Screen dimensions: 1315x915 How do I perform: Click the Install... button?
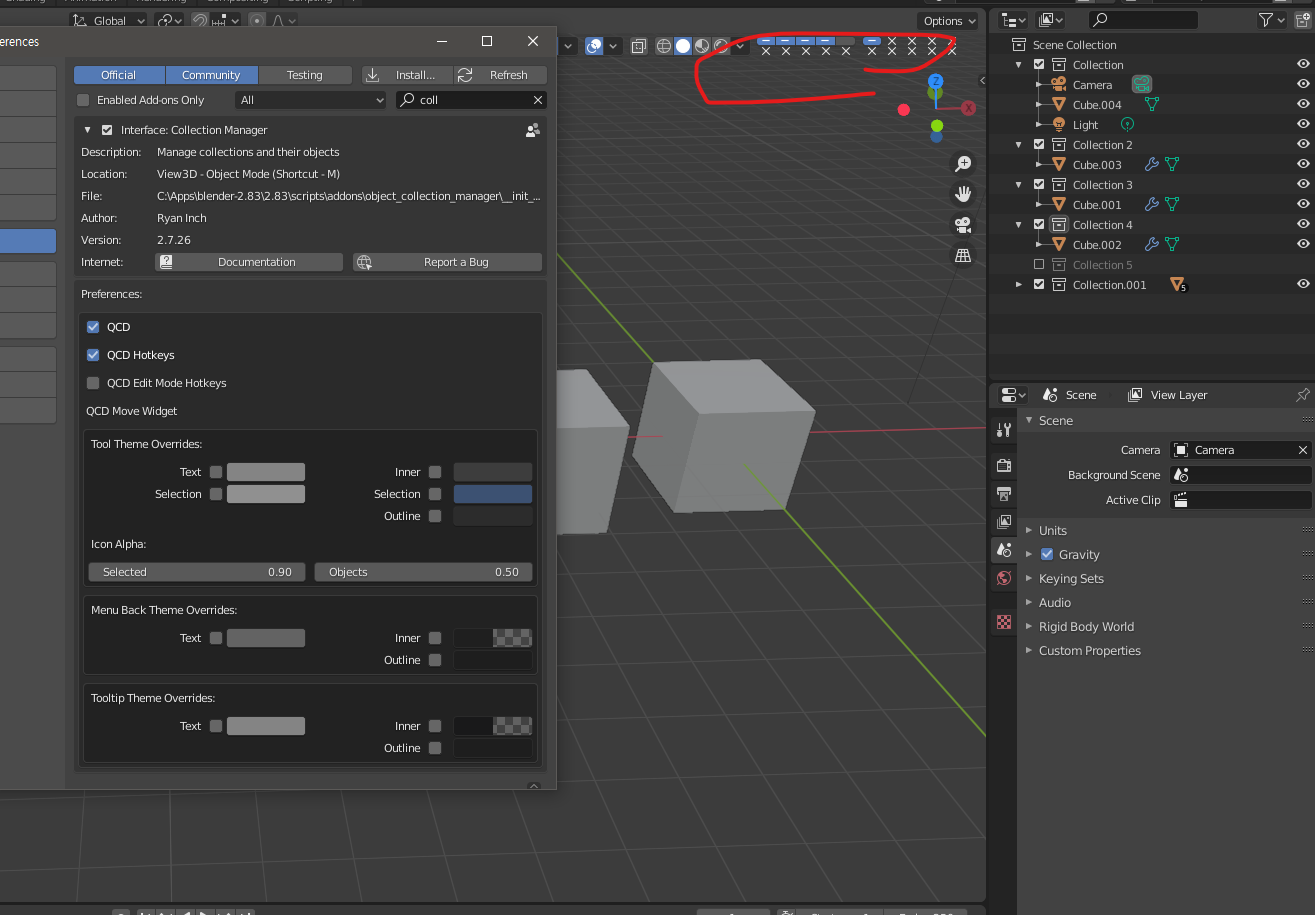tap(407, 75)
